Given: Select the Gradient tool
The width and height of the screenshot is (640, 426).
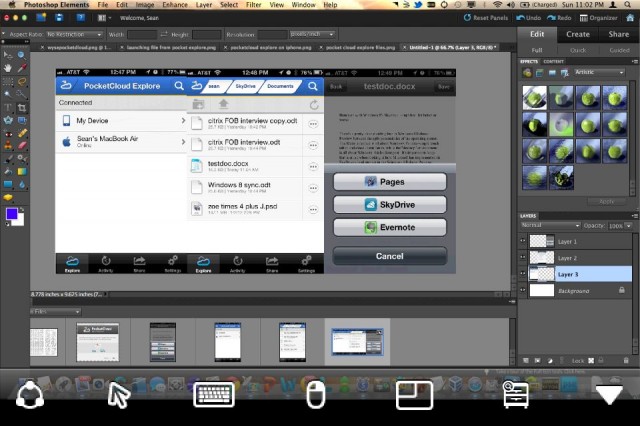Looking at the screenshot, I should (22, 171).
